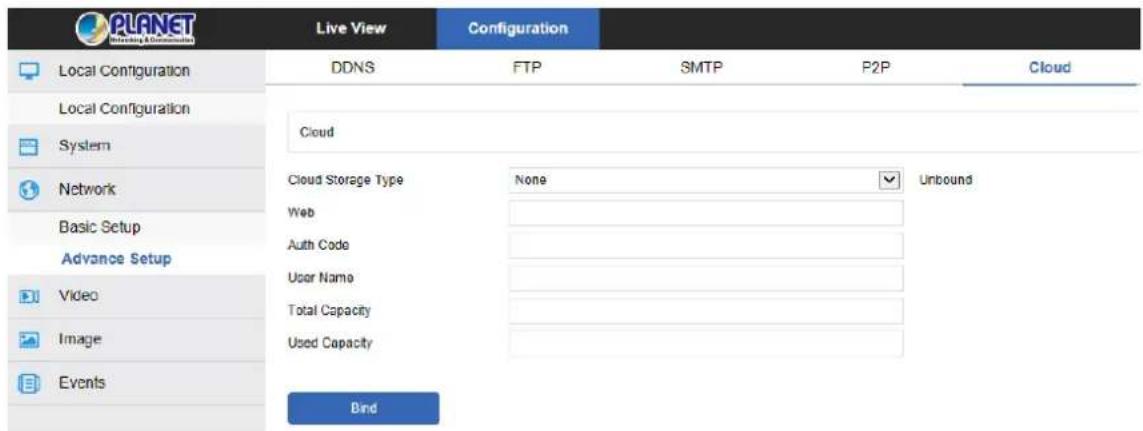This screenshot has height=431, width=1143.
Task: Open Advance Setup under Network
Action: [117, 259]
